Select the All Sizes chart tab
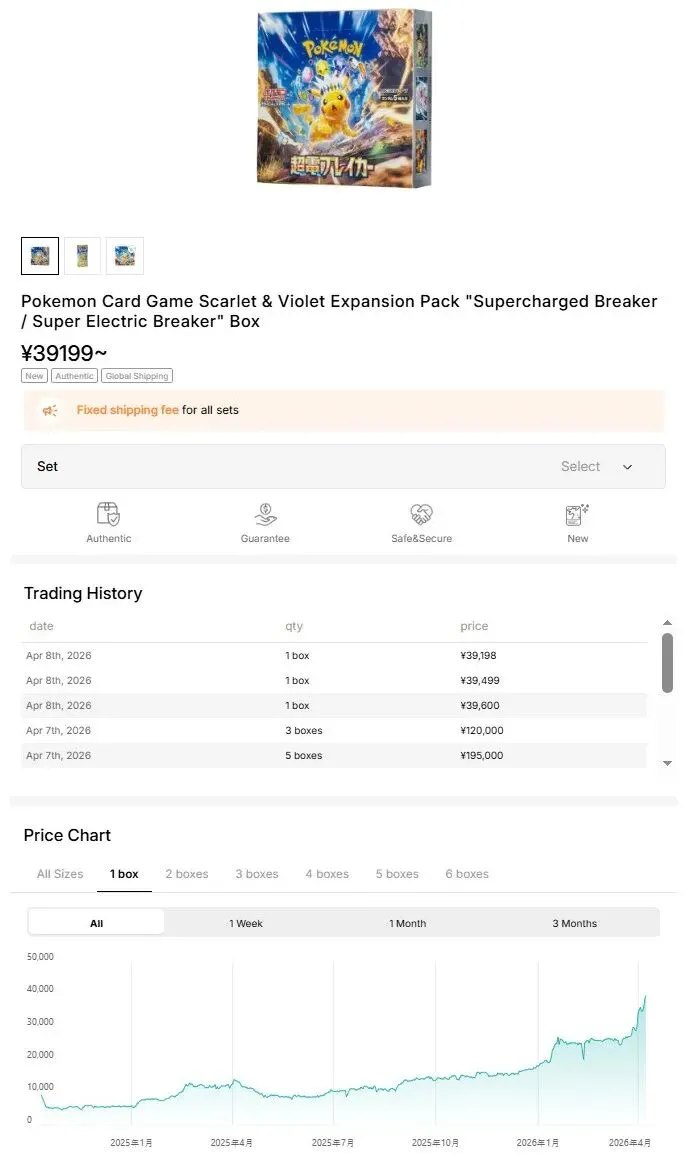This screenshot has width=687, height=1173. click(x=60, y=874)
